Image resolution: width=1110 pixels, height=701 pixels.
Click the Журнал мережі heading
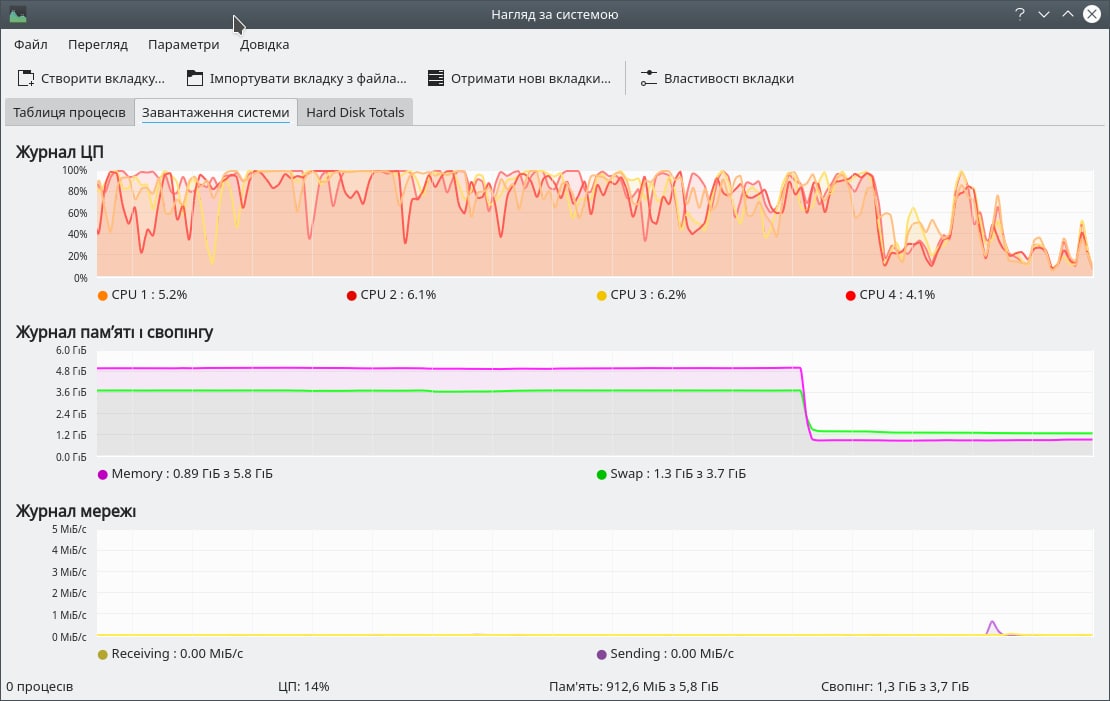[x=76, y=511]
